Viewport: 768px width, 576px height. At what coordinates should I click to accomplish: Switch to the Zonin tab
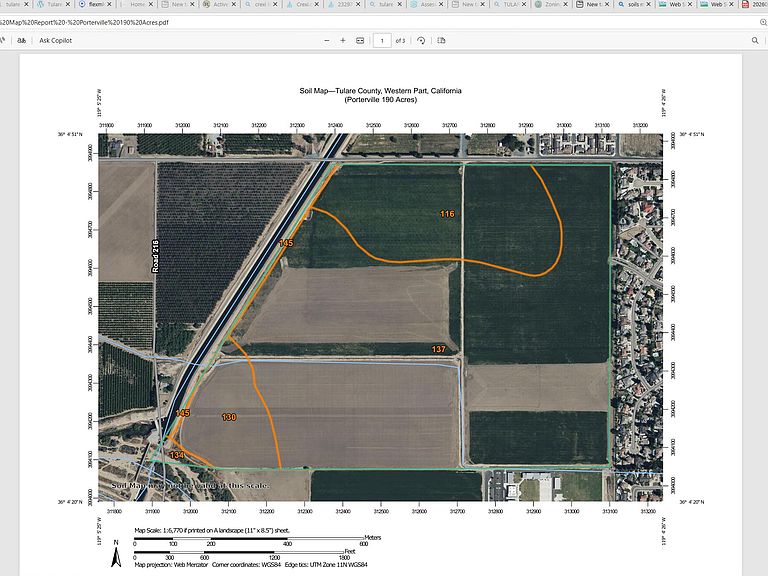pos(552,4)
